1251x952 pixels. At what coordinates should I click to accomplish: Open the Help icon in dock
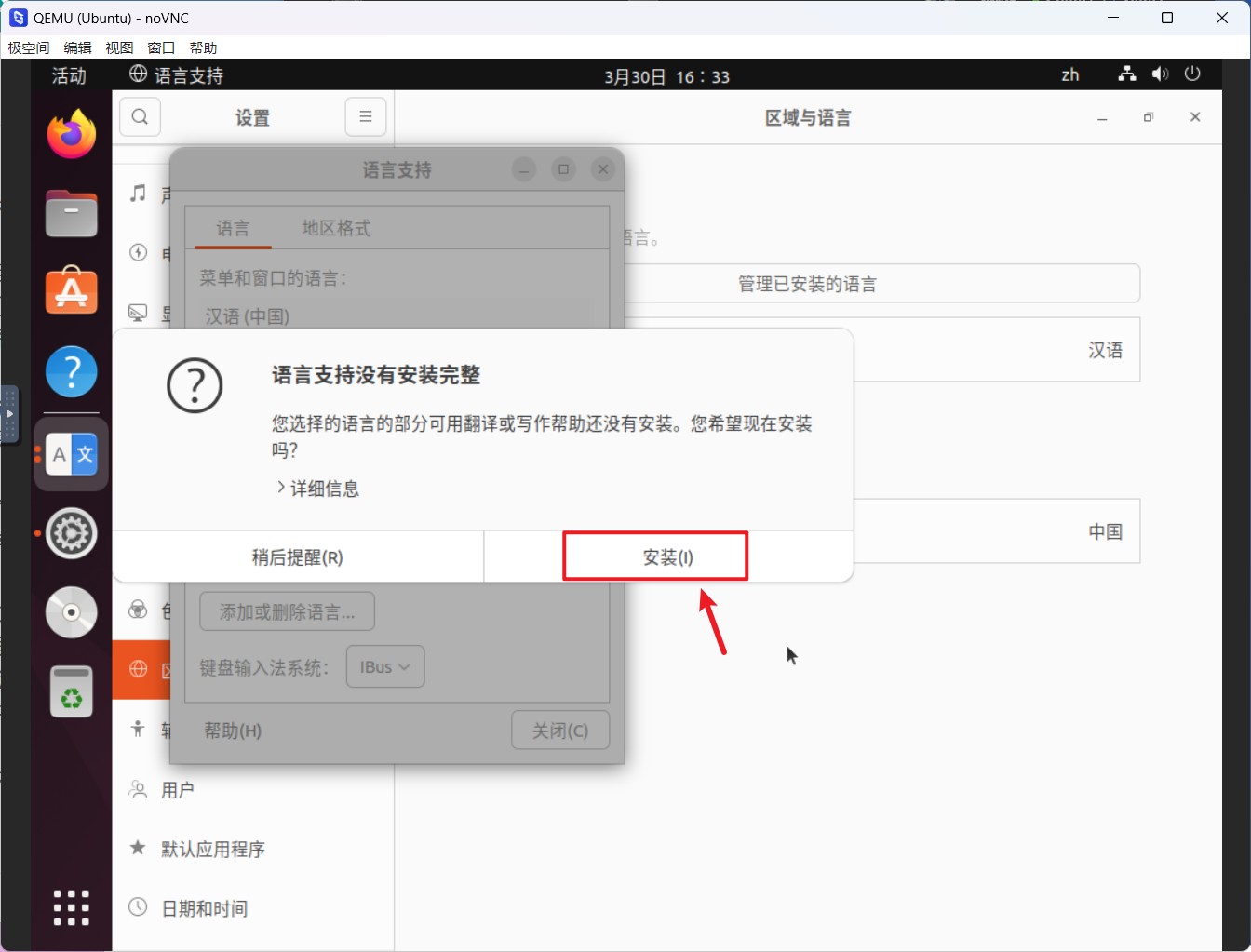point(72,371)
